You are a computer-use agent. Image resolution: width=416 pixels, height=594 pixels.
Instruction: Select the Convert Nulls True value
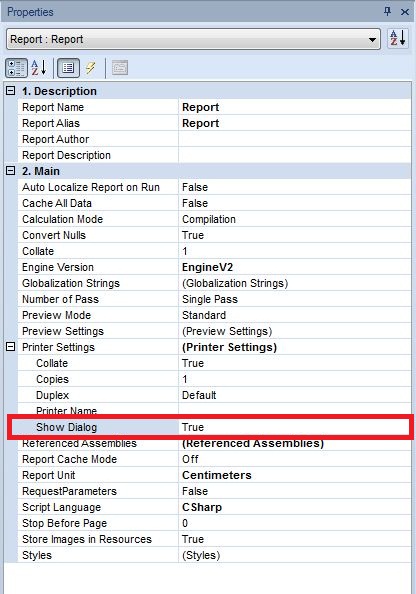(x=294, y=235)
